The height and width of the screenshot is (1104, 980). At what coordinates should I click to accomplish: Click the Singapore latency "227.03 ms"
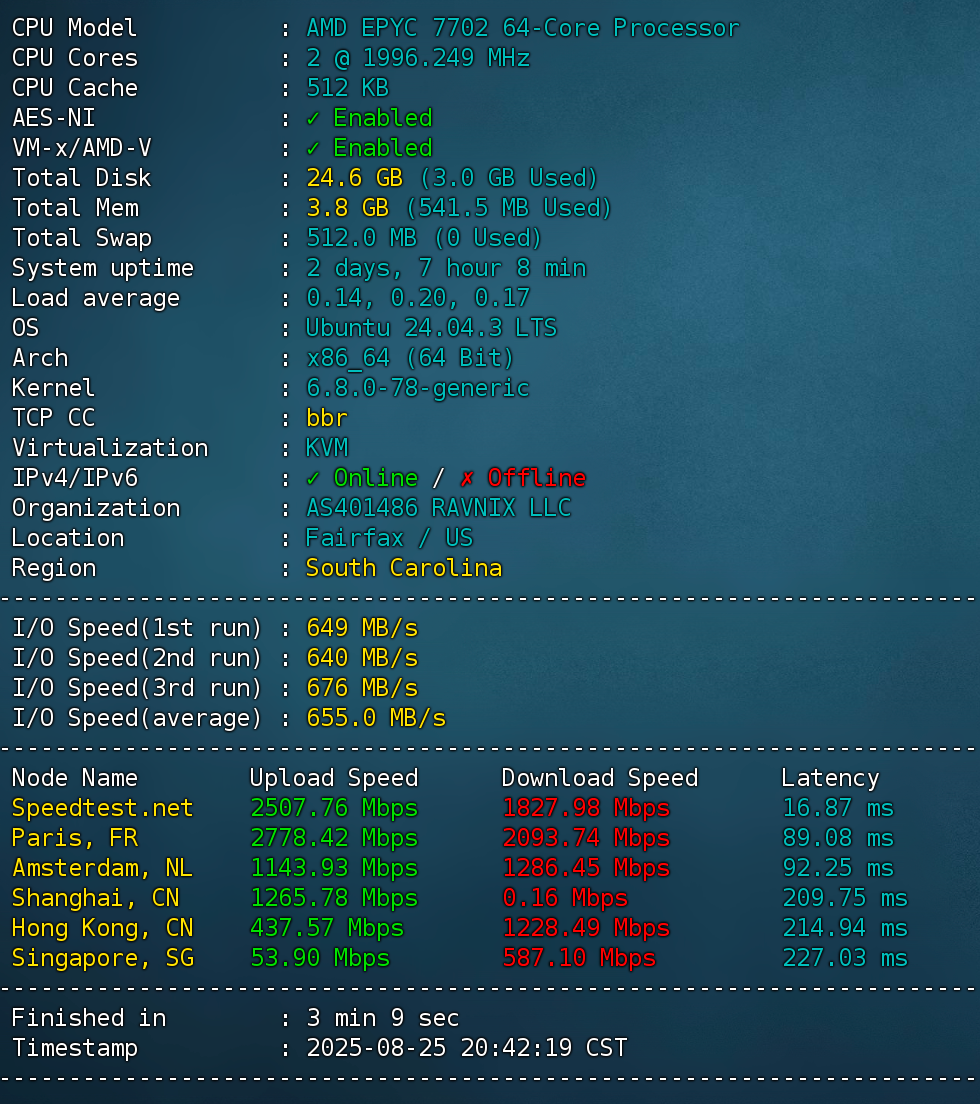(845, 959)
